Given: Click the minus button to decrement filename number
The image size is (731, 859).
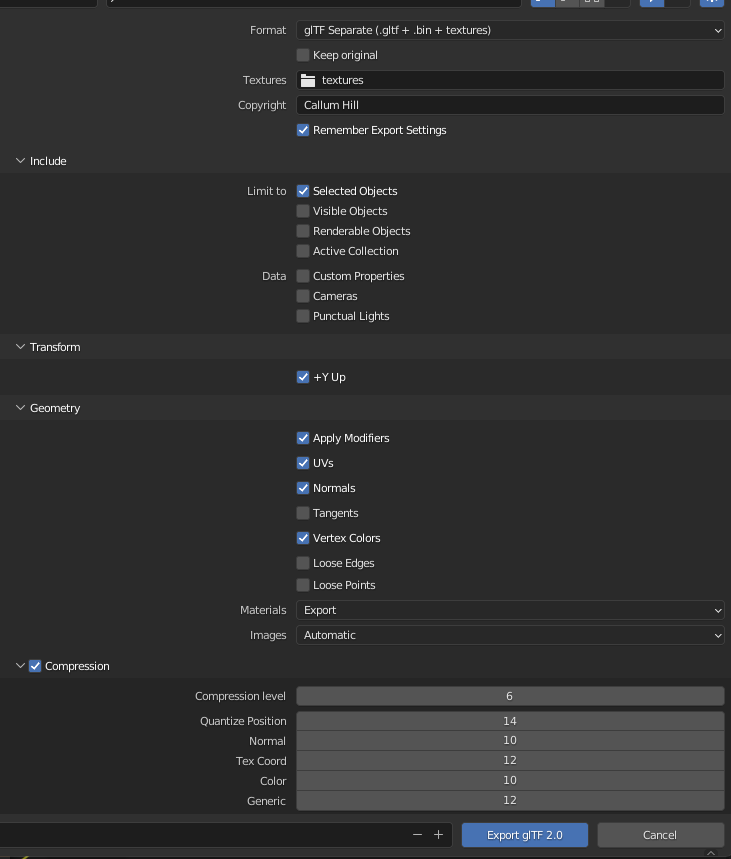Looking at the screenshot, I should click(417, 834).
